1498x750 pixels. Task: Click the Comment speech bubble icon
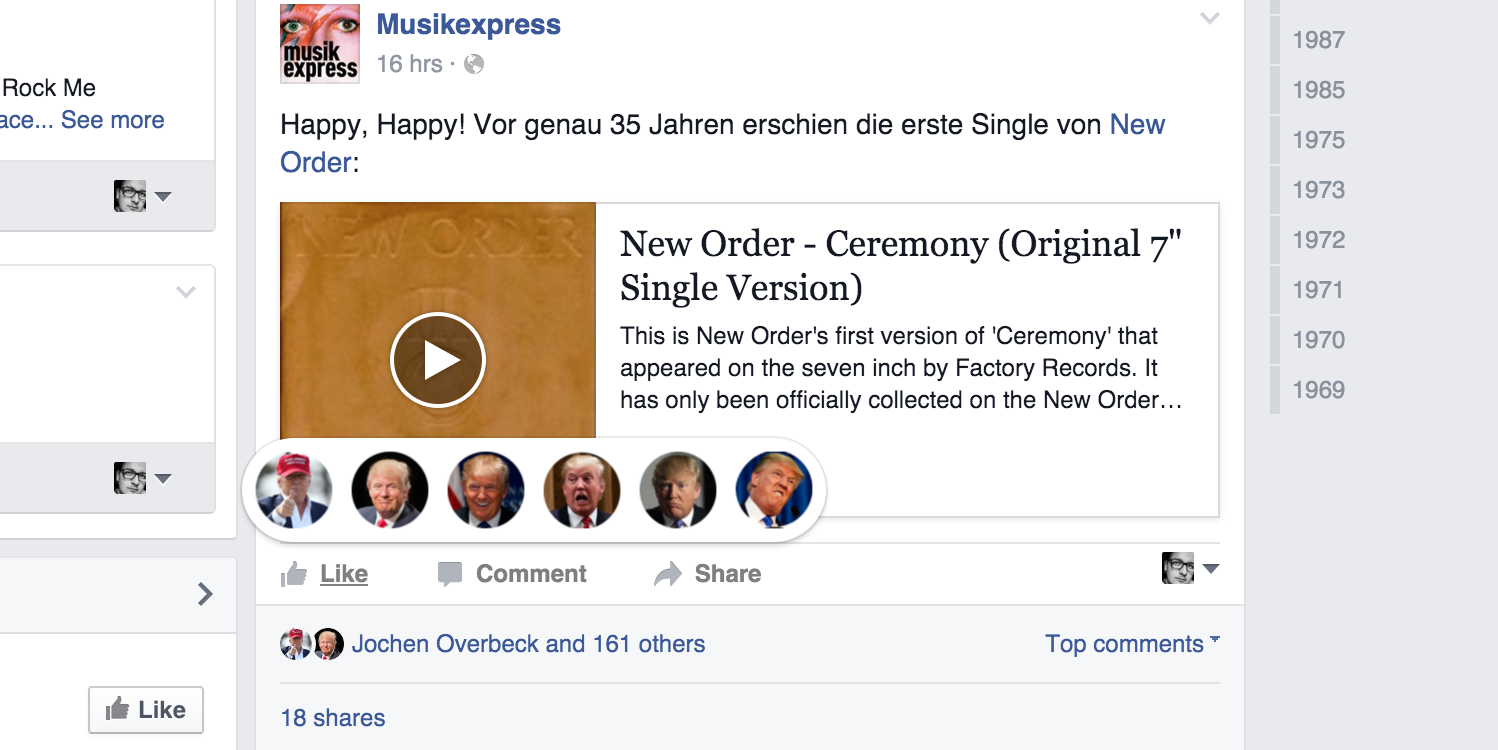[450, 574]
